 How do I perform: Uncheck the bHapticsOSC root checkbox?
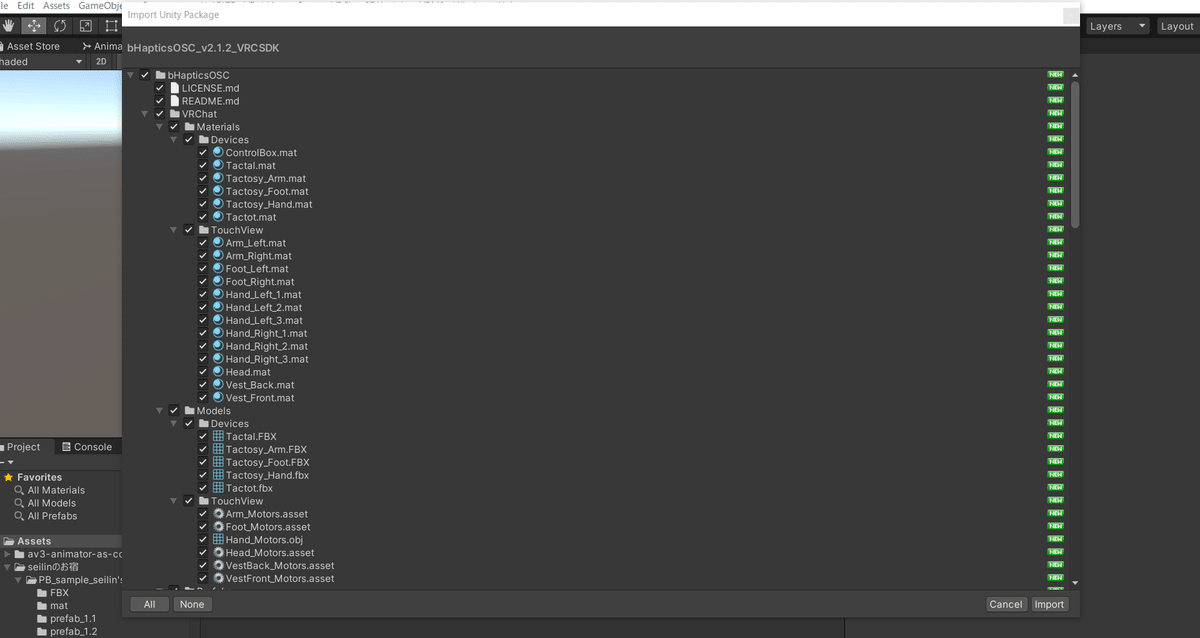[145, 75]
